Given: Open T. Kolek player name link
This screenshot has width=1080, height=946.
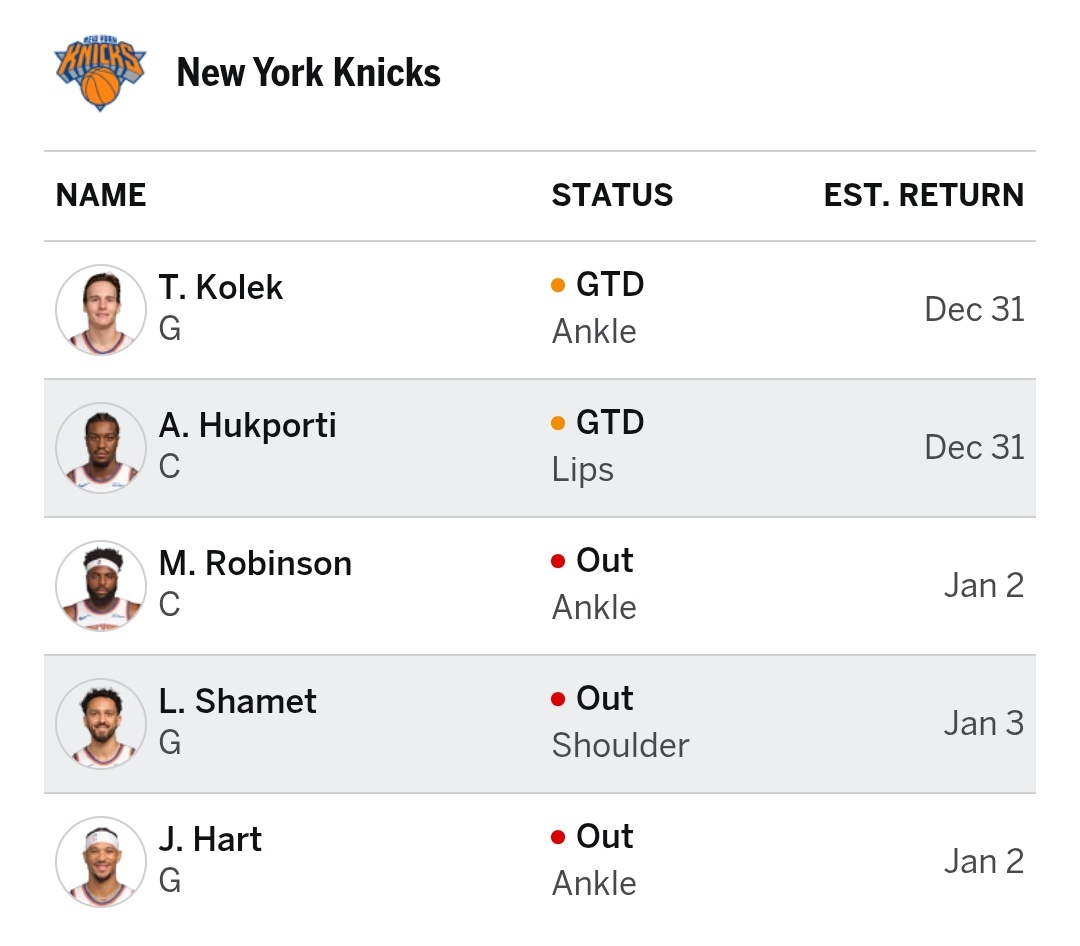Looking at the screenshot, I should pos(221,288).
